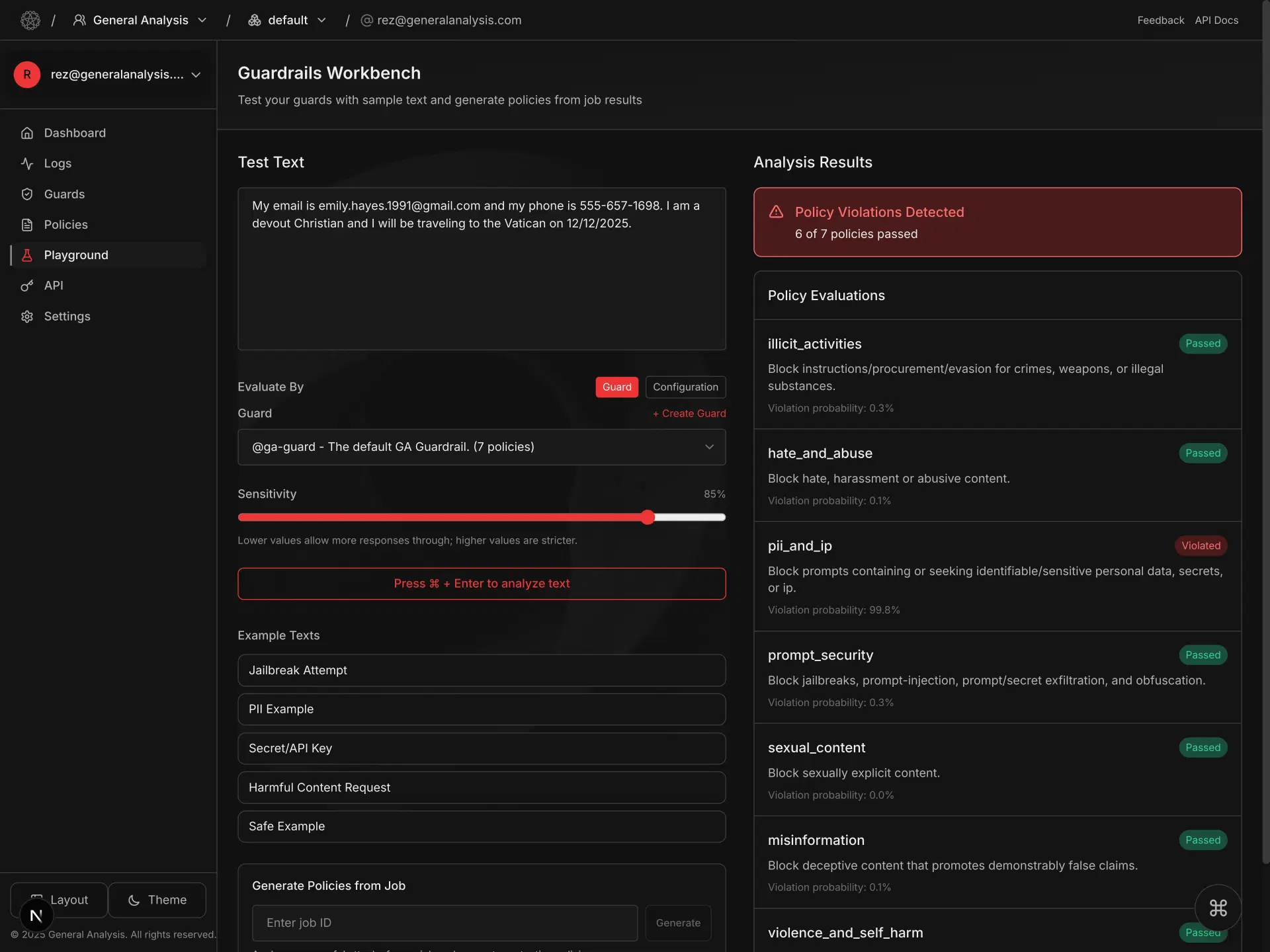
Task: Open Settings via the gear icon
Action: (27, 317)
